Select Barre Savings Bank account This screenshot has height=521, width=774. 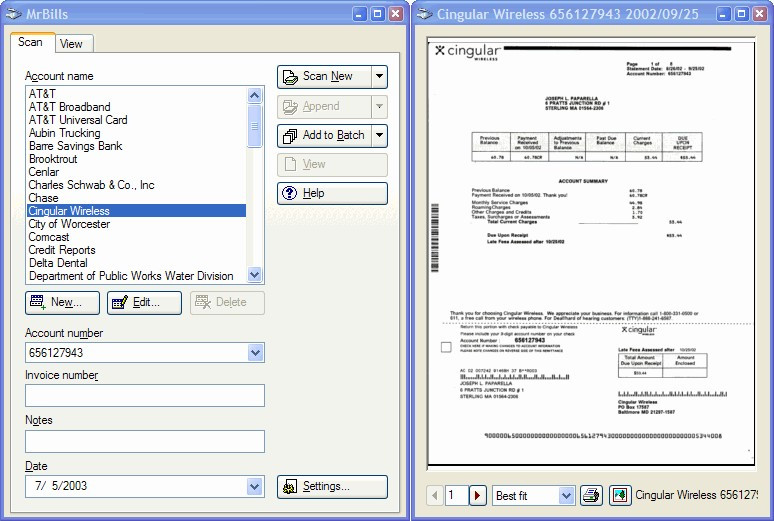click(x=136, y=146)
